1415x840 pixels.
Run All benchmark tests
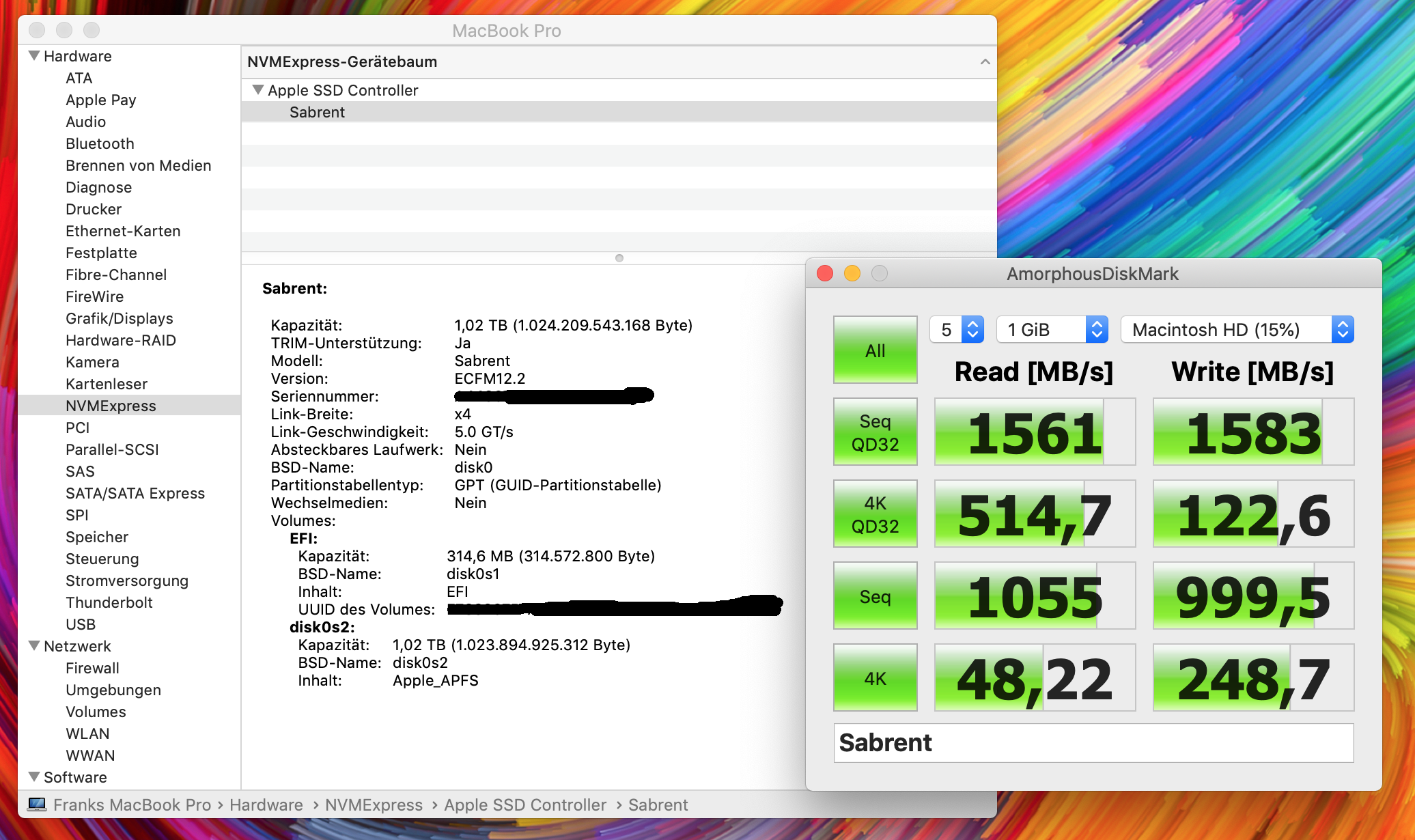tap(875, 350)
